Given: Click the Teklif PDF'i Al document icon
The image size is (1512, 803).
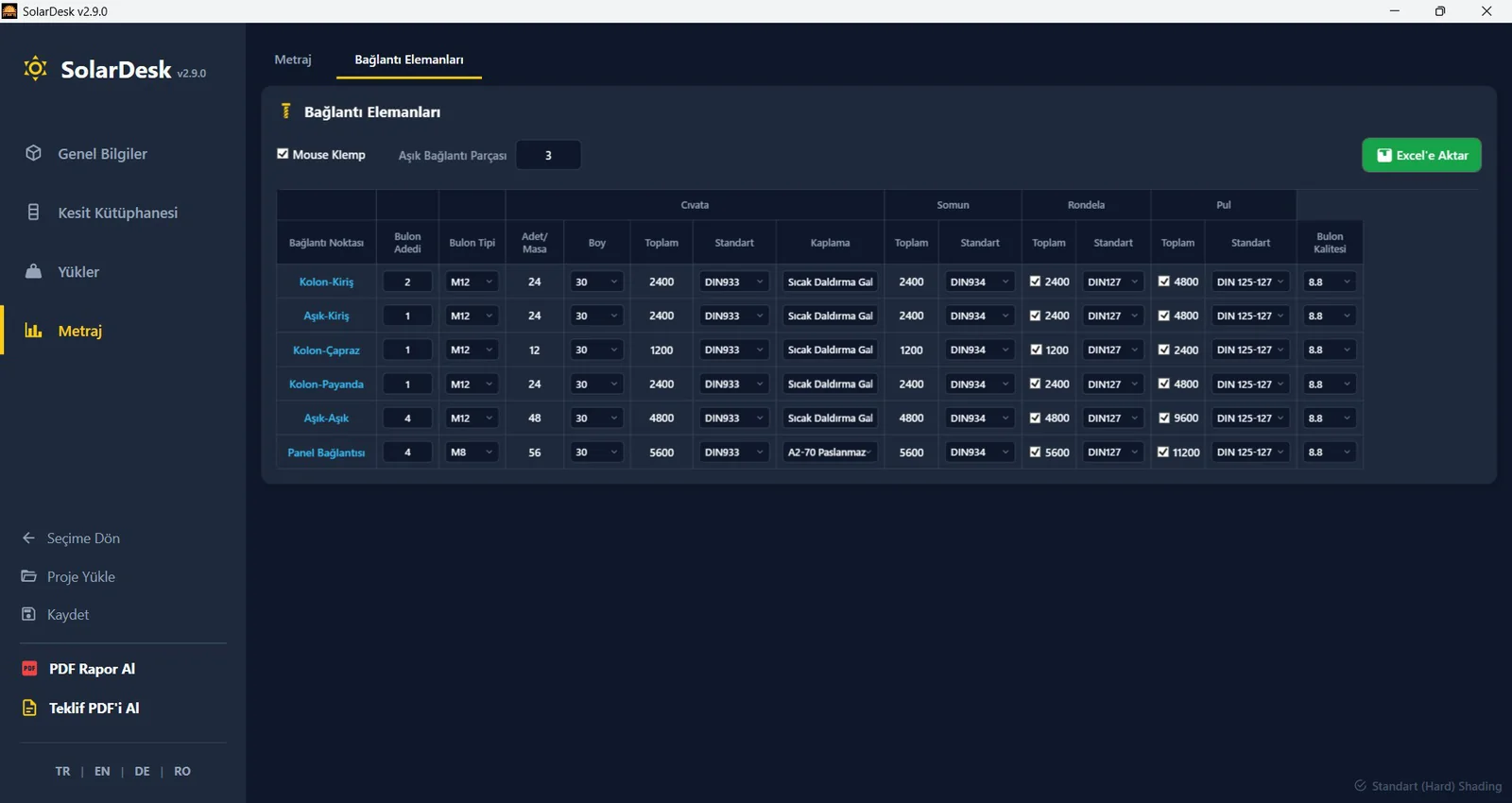Looking at the screenshot, I should (29, 708).
